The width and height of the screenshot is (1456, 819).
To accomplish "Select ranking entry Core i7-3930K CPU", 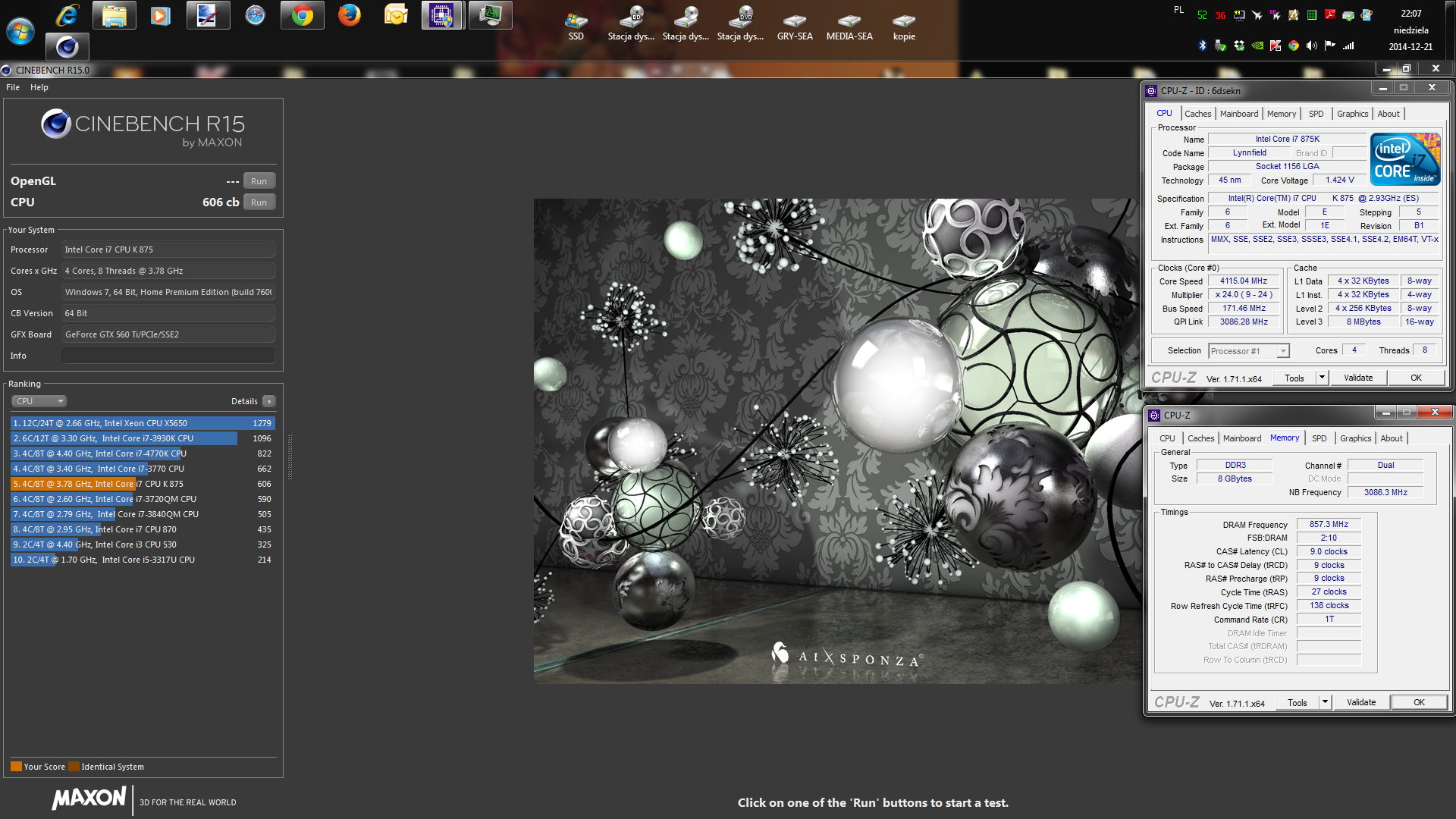I will pos(143,438).
